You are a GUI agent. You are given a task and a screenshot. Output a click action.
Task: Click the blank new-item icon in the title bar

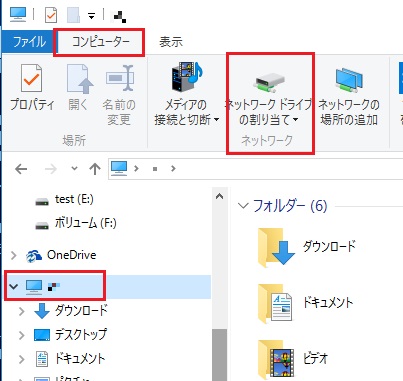(74, 15)
